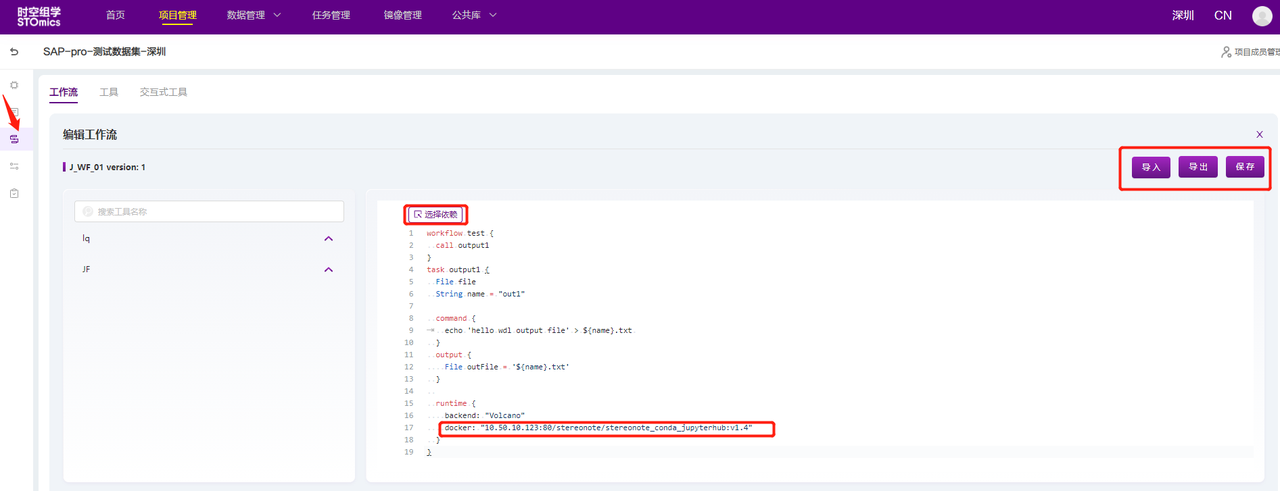Focus the 搜索工具名称 search field

[x=209, y=212]
